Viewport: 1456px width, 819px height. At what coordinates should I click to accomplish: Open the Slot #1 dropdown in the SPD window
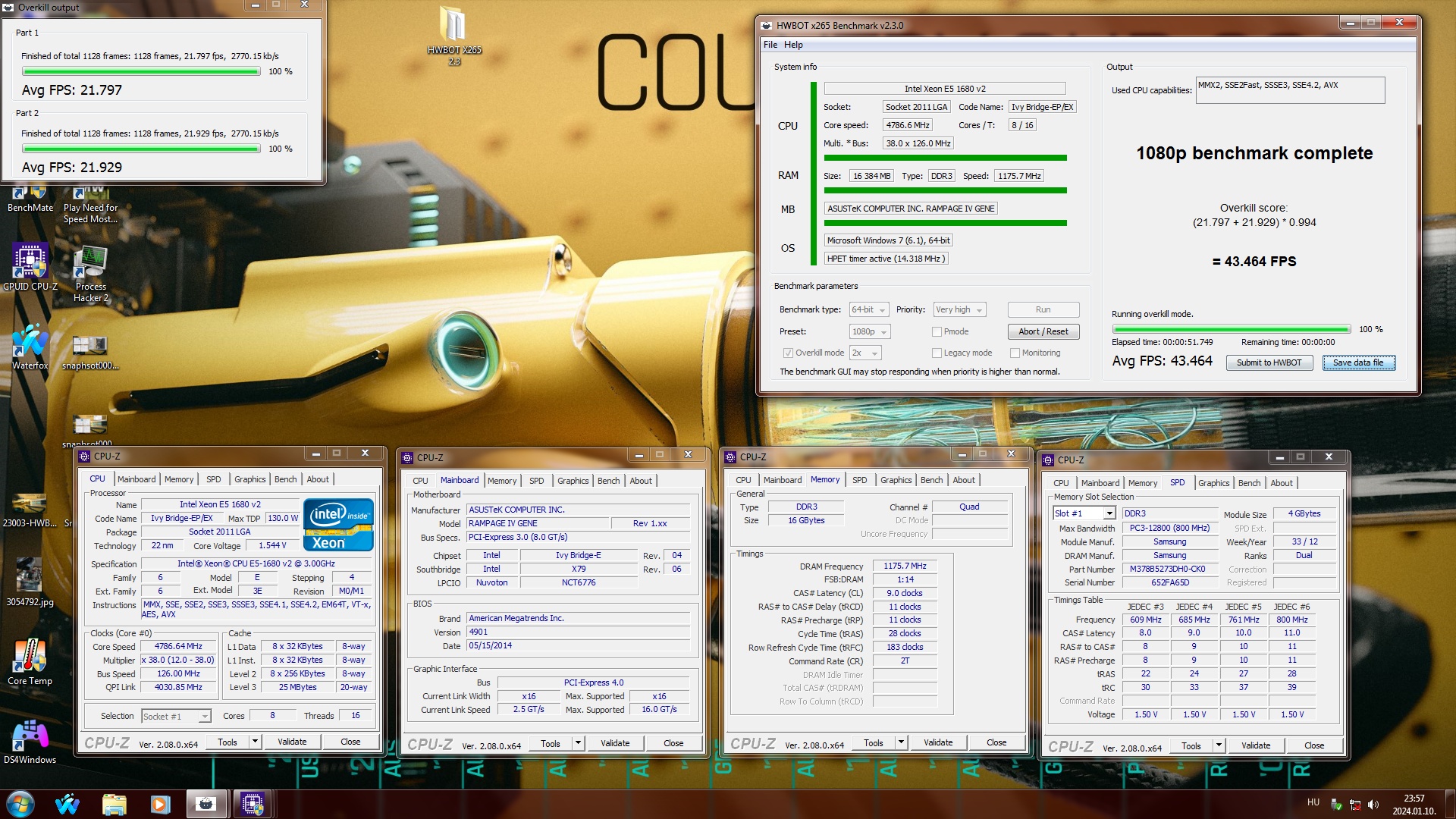click(1084, 513)
